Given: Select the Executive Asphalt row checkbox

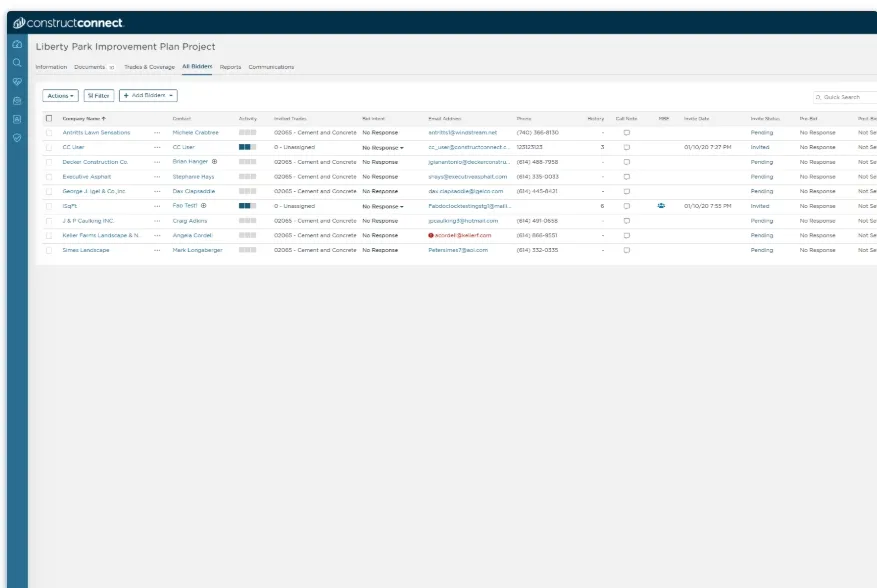Looking at the screenshot, I should pos(49,176).
